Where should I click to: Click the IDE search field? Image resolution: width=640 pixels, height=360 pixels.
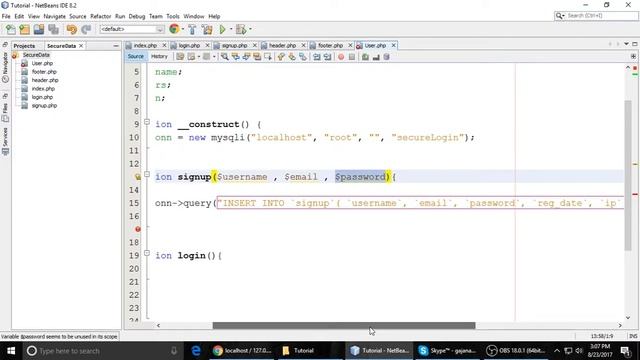pos(596,16)
